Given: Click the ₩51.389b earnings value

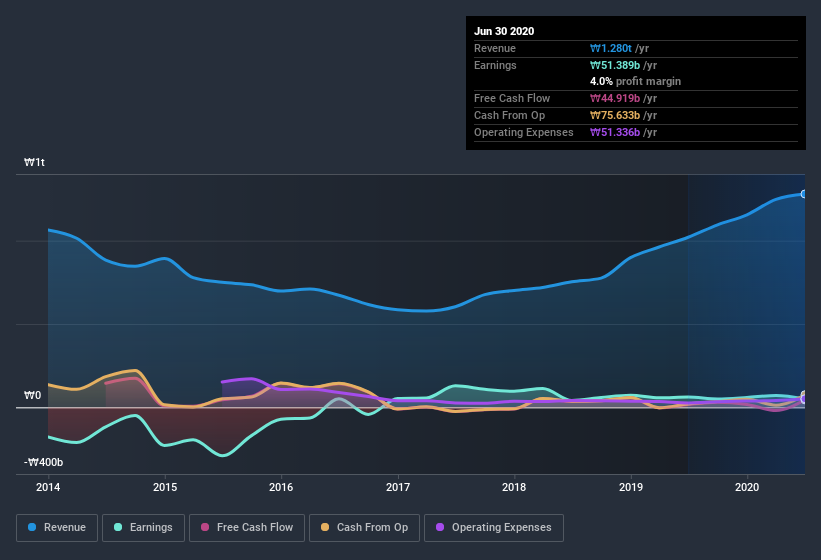Looking at the screenshot, I should 615,65.
